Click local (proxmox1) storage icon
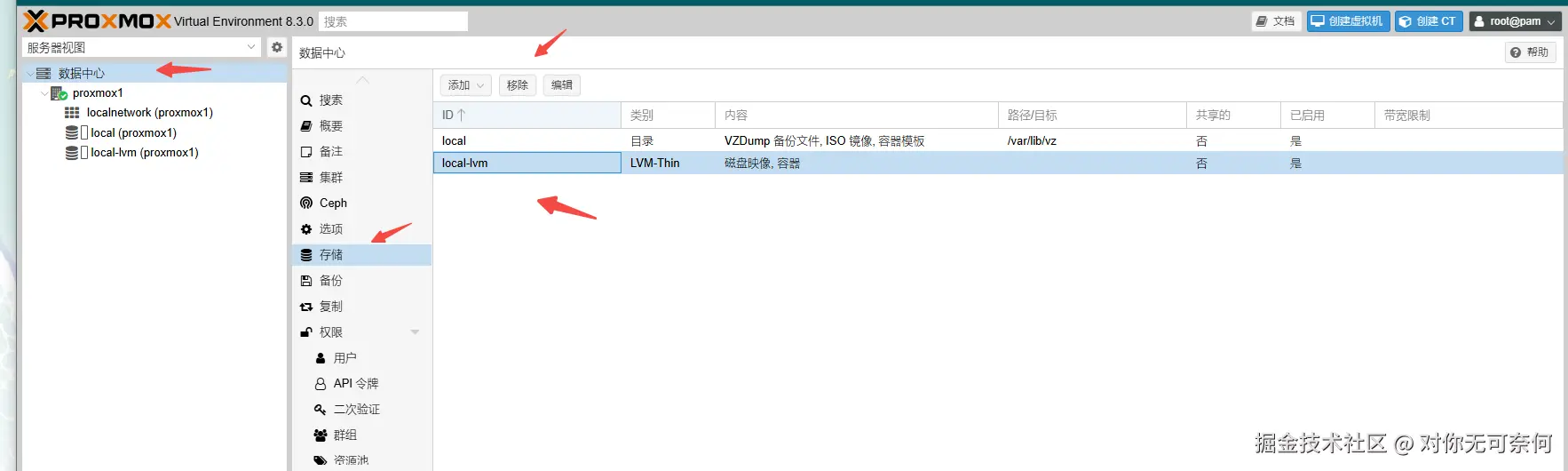The height and width of the screenshot is (471, 1568). point(72,132)
